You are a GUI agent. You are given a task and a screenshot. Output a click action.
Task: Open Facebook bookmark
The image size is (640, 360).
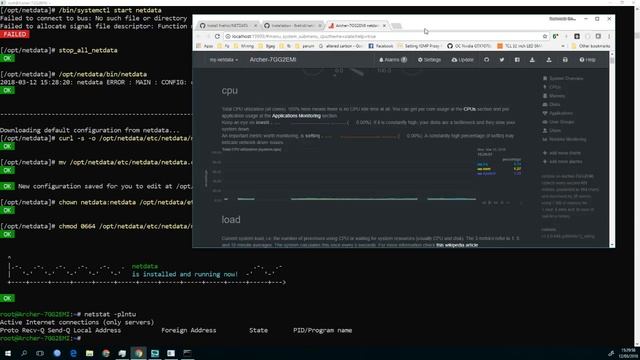381,46
